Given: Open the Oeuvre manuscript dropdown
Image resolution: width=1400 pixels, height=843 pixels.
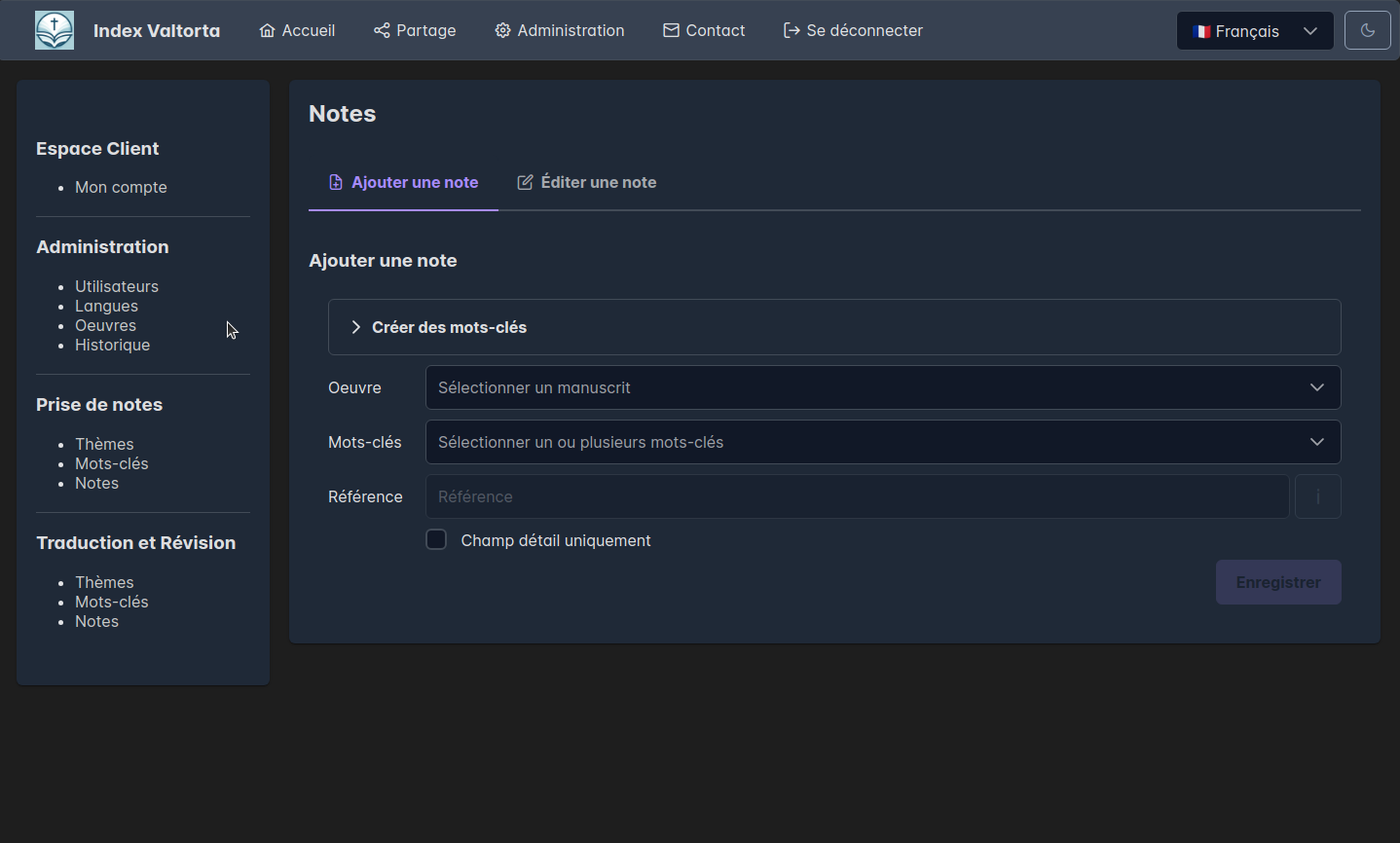Looking at the screenshot, I should [882, 387].
